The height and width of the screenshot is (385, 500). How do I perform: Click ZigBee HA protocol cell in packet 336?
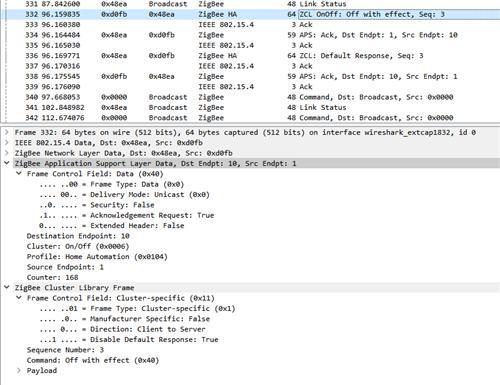click(x=218, y=56)
